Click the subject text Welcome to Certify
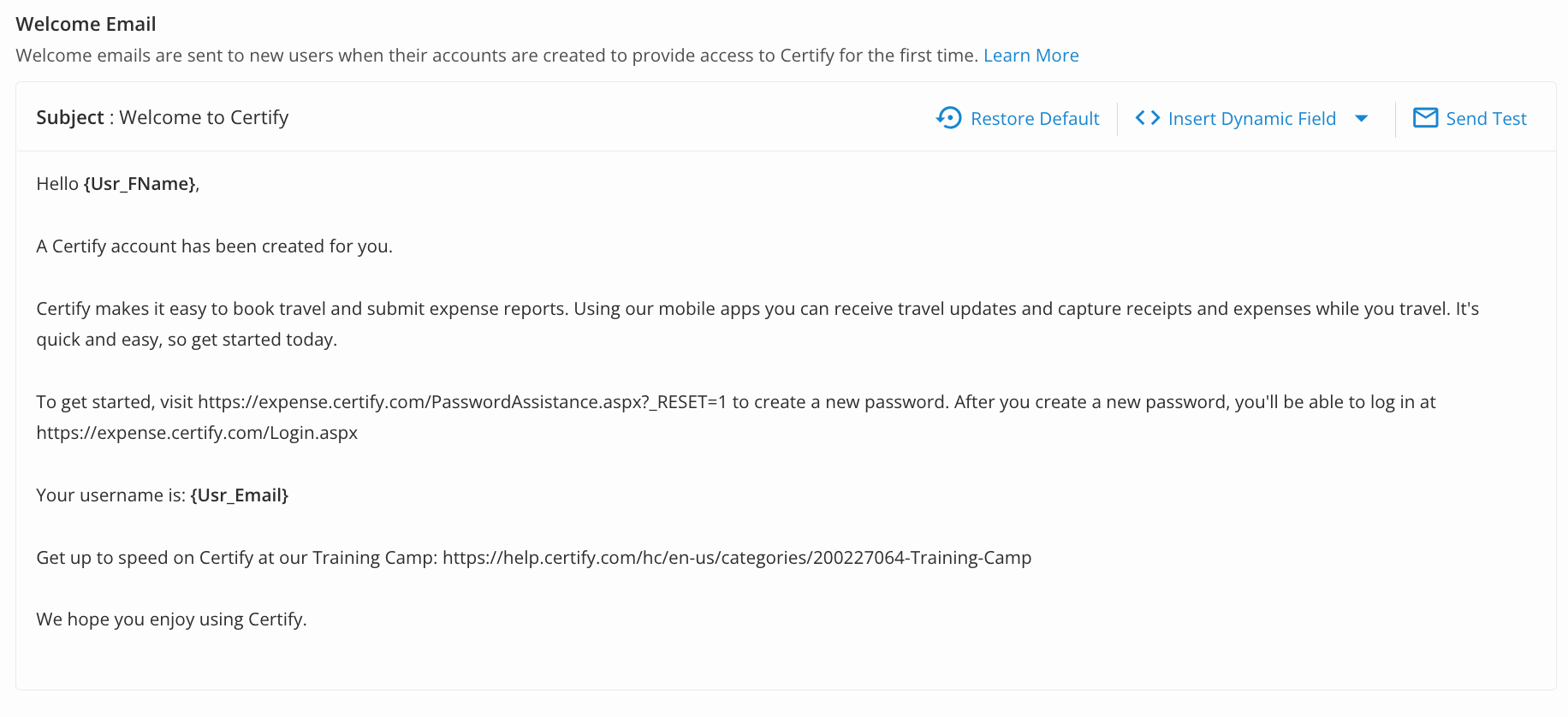 click(x=204, y=118)
